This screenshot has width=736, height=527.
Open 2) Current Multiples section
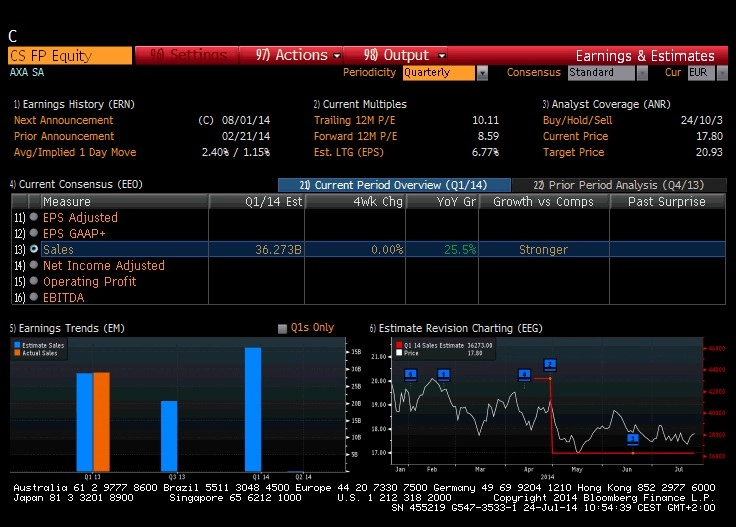(x=360, y=104)
